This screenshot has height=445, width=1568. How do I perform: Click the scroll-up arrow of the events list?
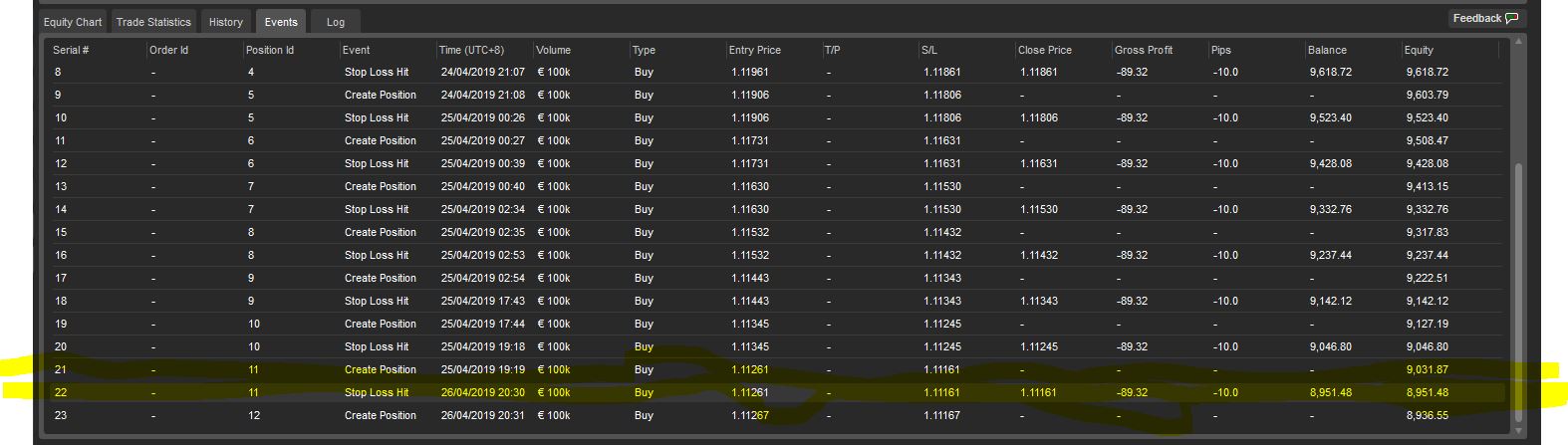point(1518,42)
